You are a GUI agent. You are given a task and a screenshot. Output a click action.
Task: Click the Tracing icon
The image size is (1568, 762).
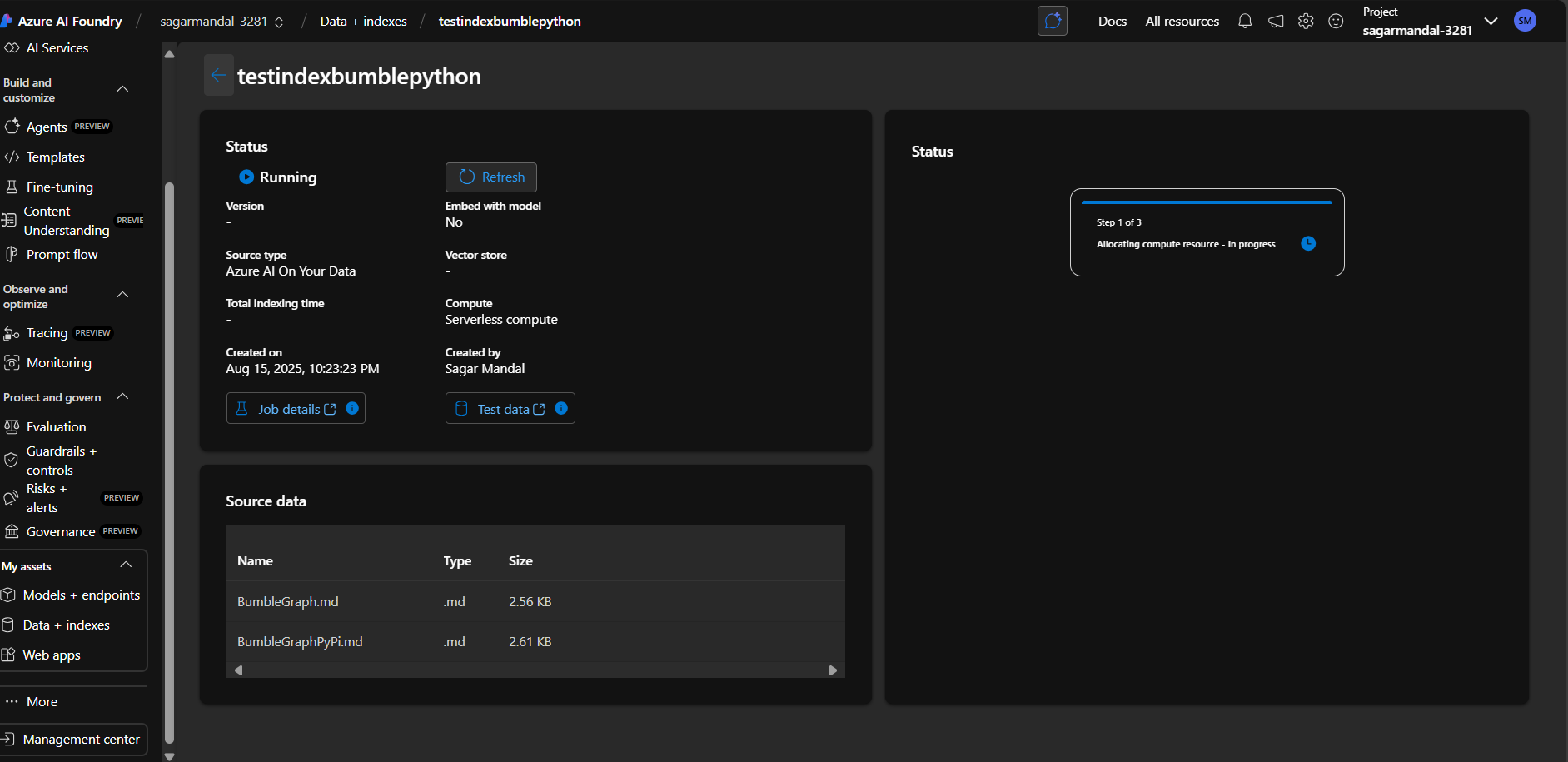tap(12, 333)
